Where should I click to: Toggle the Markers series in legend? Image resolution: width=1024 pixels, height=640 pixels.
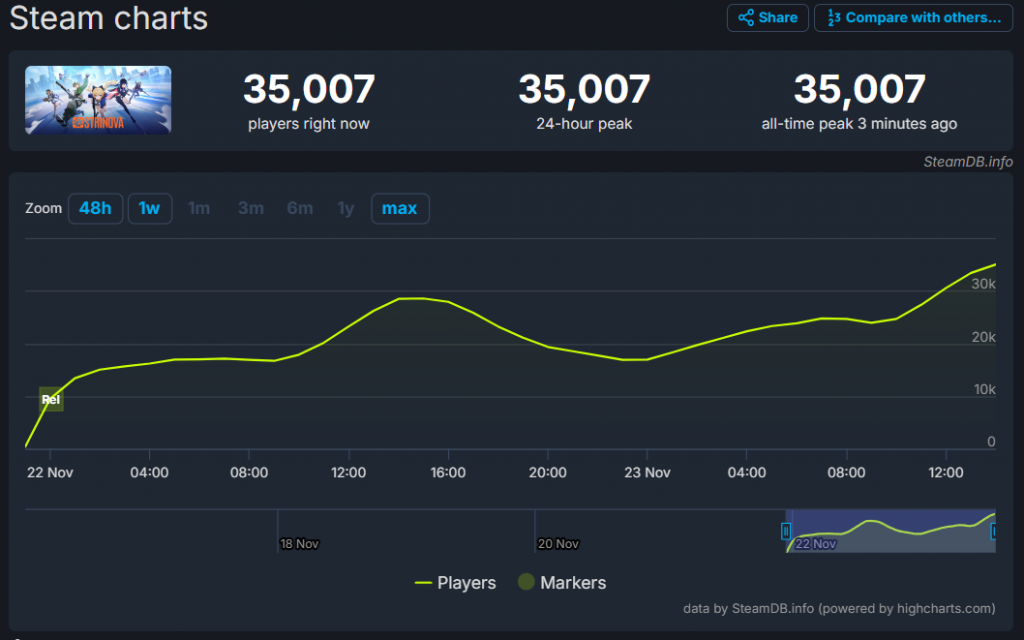tap(562, 583)
